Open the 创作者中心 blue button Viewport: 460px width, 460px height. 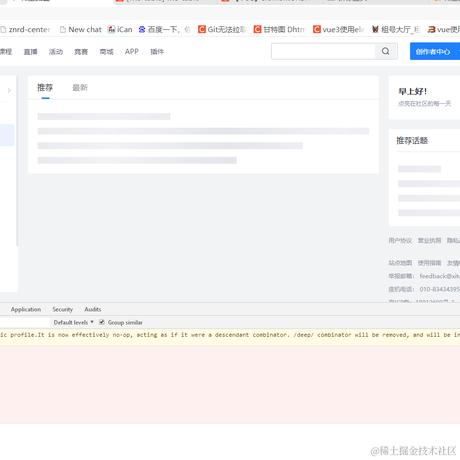click(x=435, y=52)
